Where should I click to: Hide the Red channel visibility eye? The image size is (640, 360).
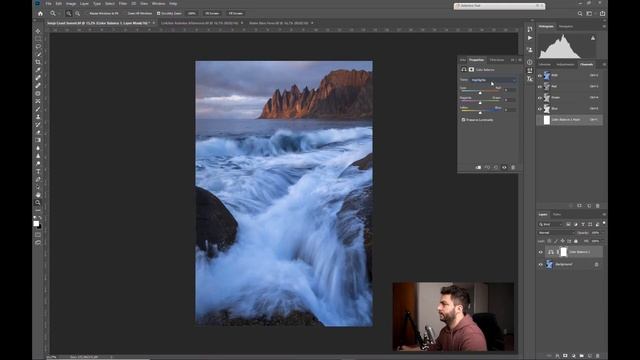coord(540,87)
